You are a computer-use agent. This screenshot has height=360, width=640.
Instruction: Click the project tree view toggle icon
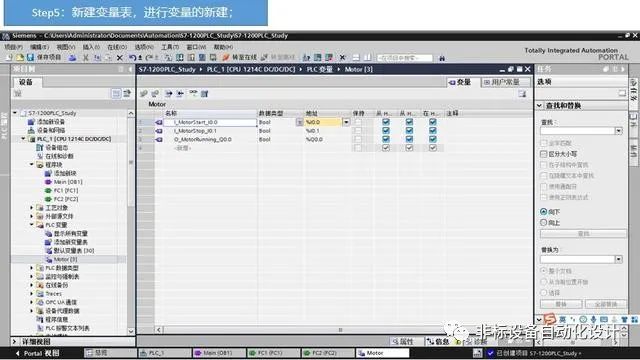click(116, 94)
